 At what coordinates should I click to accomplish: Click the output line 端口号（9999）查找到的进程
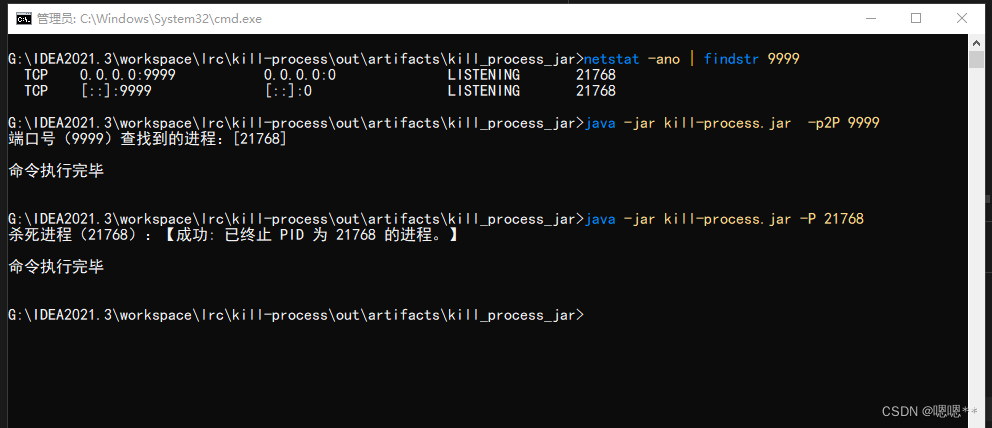[147, 139]
